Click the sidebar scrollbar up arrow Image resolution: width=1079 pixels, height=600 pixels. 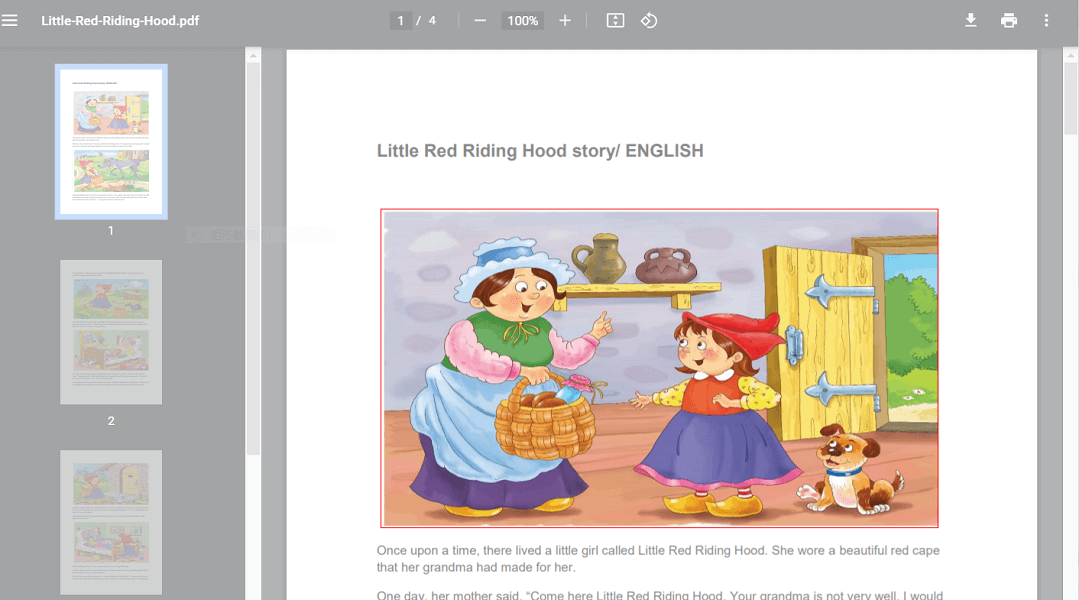click(253, 56)
